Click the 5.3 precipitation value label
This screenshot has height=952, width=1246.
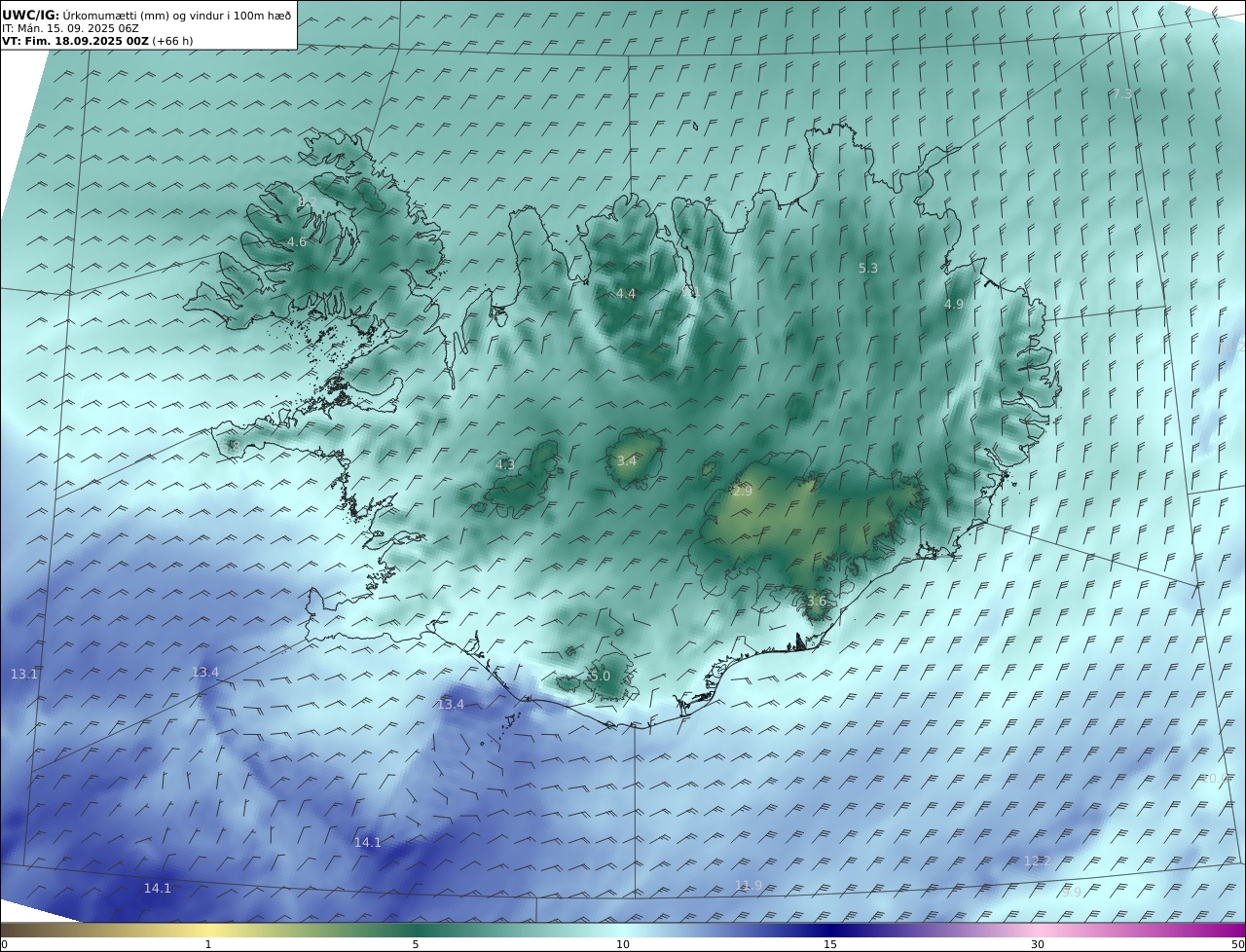coord(868,269)
